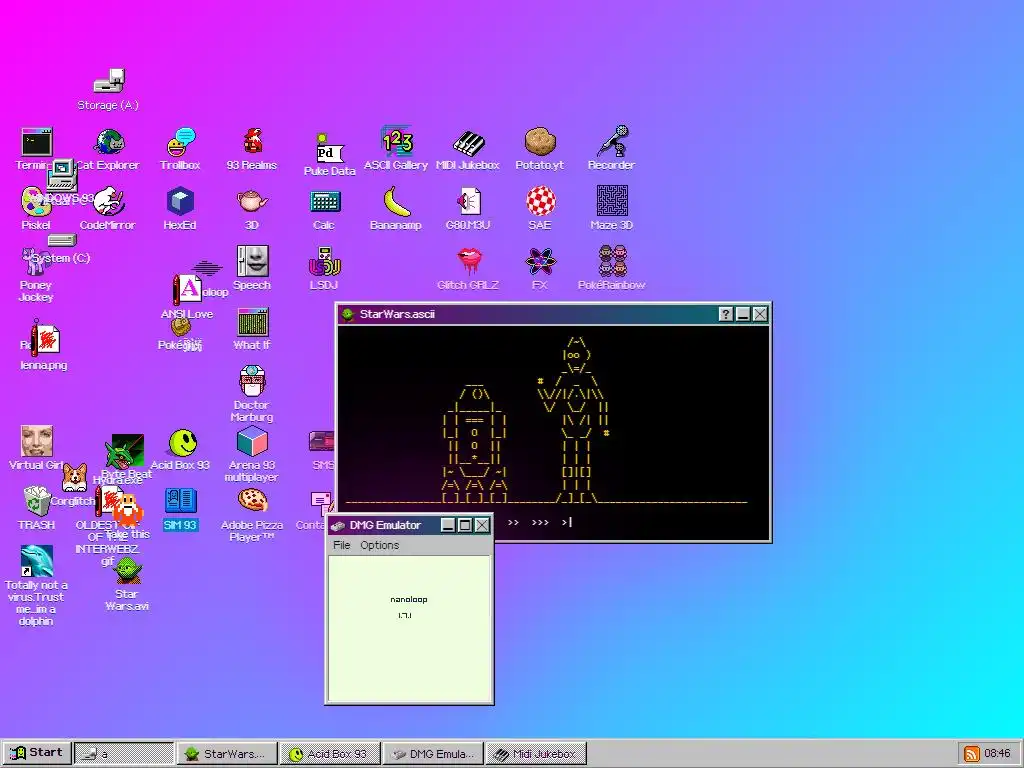Launch the Adobe Pizza Player icon
Image resolution: width=1024 pixels, height=768 pixels.
[x=253, y=501]
